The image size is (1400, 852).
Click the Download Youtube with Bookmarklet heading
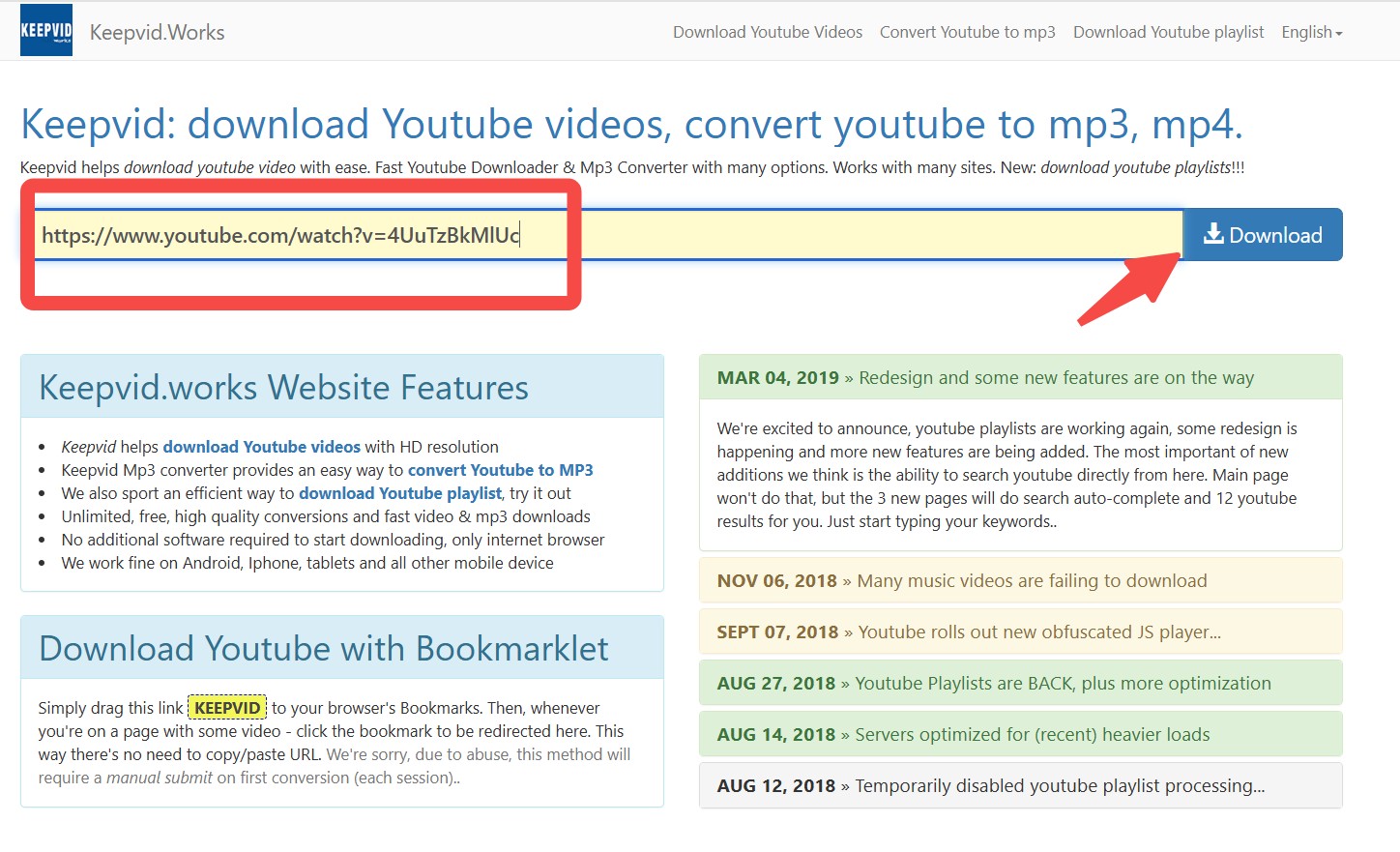(324, 648)
